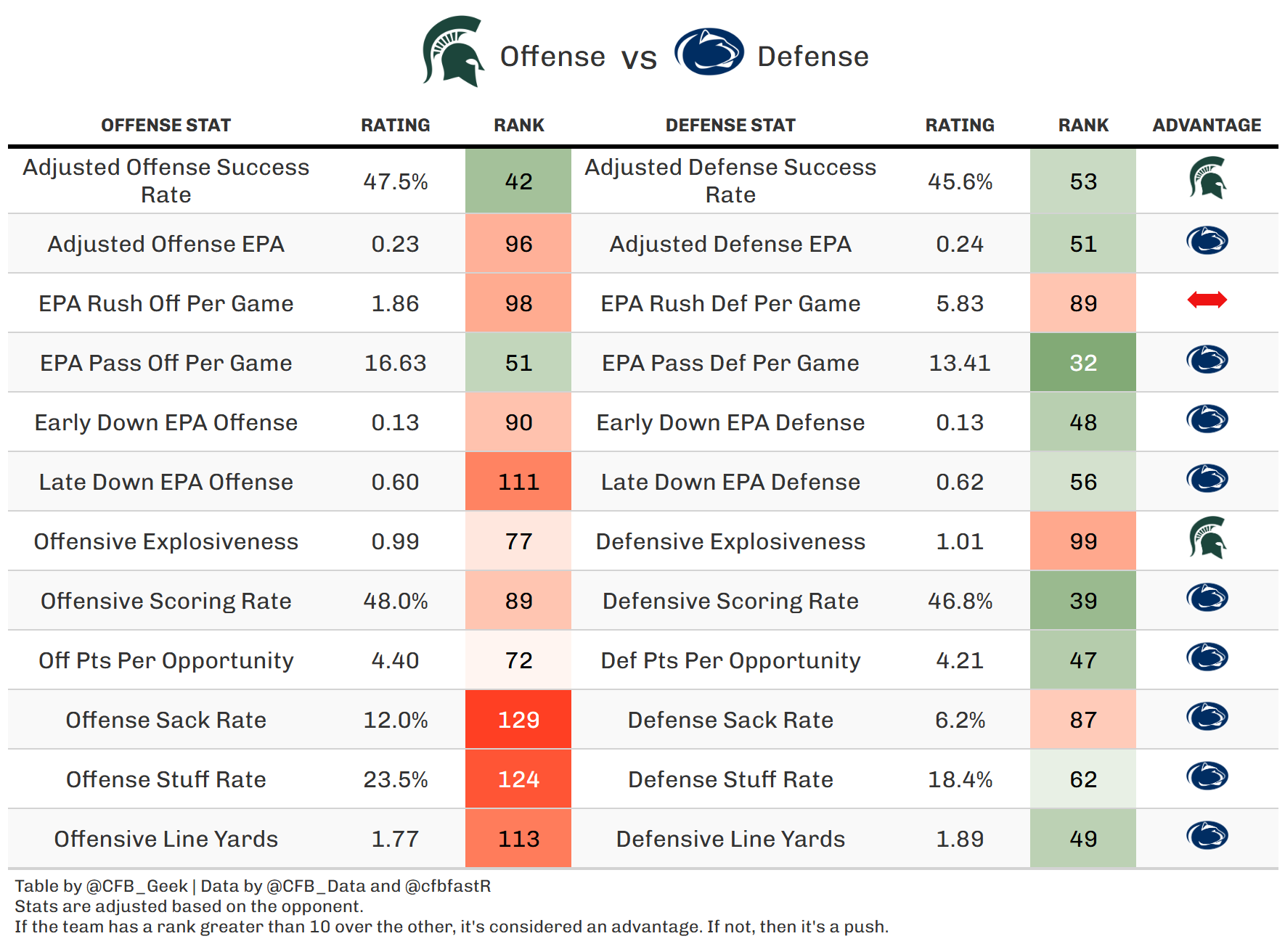This screenshot has height=952, width=1285.
Task: Click Penn State icon in Adjusted EPA row
Action: [1207, 241]
